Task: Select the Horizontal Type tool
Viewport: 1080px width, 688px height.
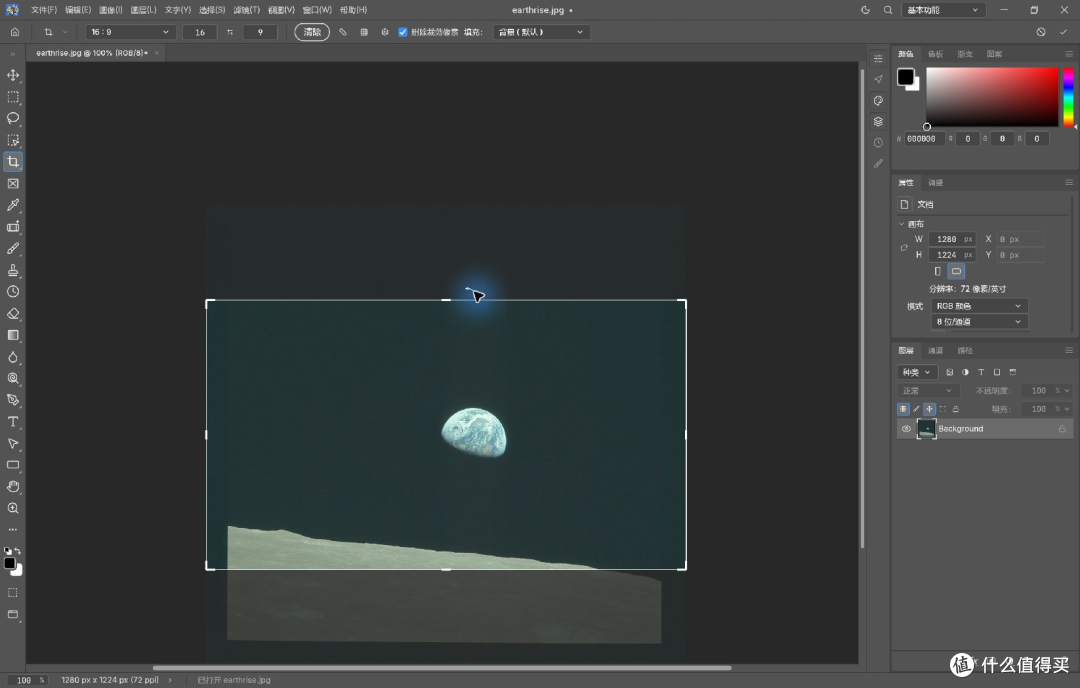Action: (13, 421)
